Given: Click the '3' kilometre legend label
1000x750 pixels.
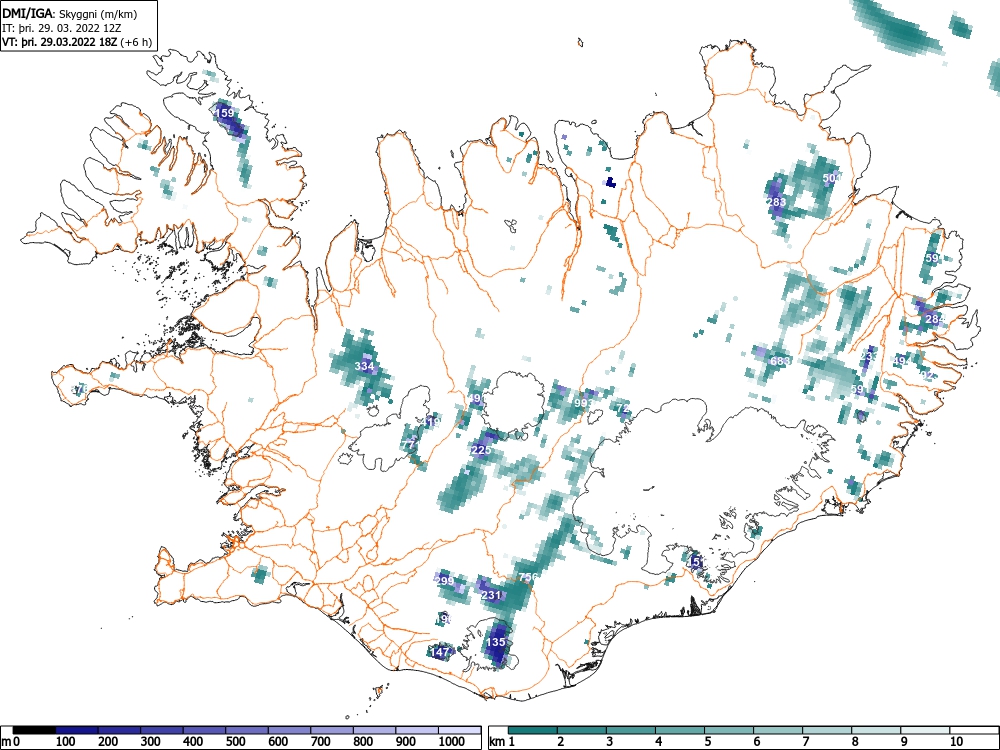Looking at the screenshot, I should pos(610,742).
